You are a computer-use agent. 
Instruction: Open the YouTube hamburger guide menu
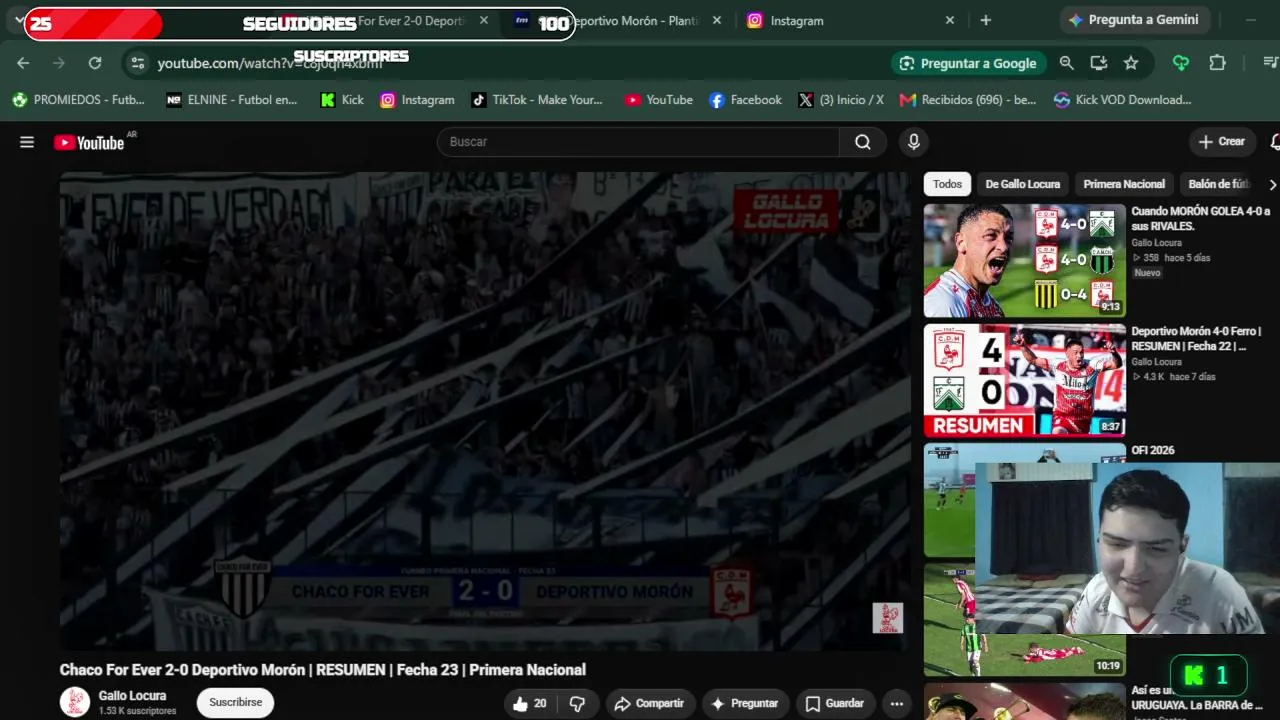[x=27, y=142]
